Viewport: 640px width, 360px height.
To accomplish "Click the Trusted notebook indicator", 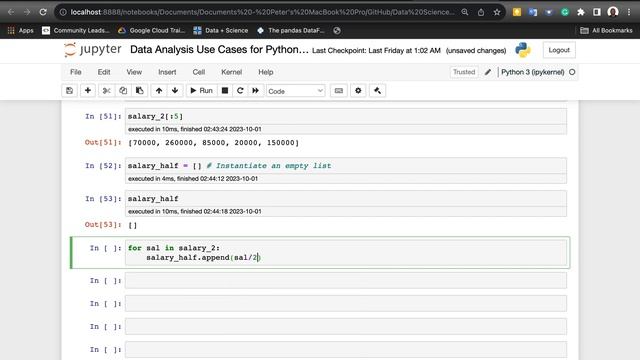I will [464, 72].
